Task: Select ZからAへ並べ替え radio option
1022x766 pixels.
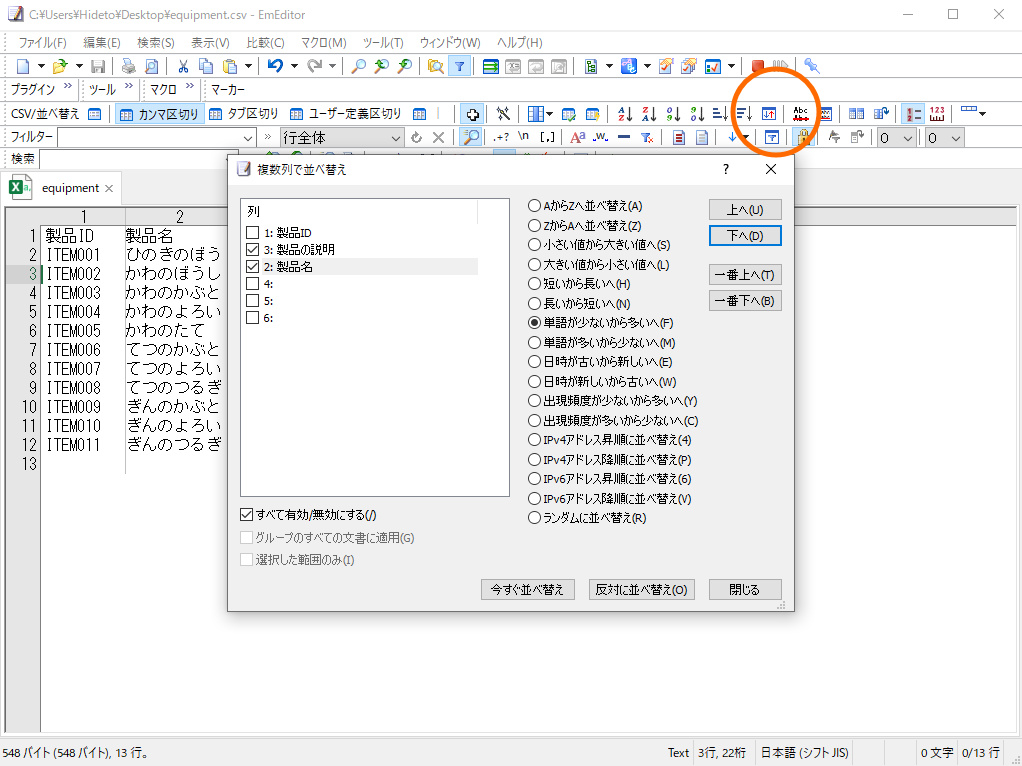Action: (x=534, y=226)
